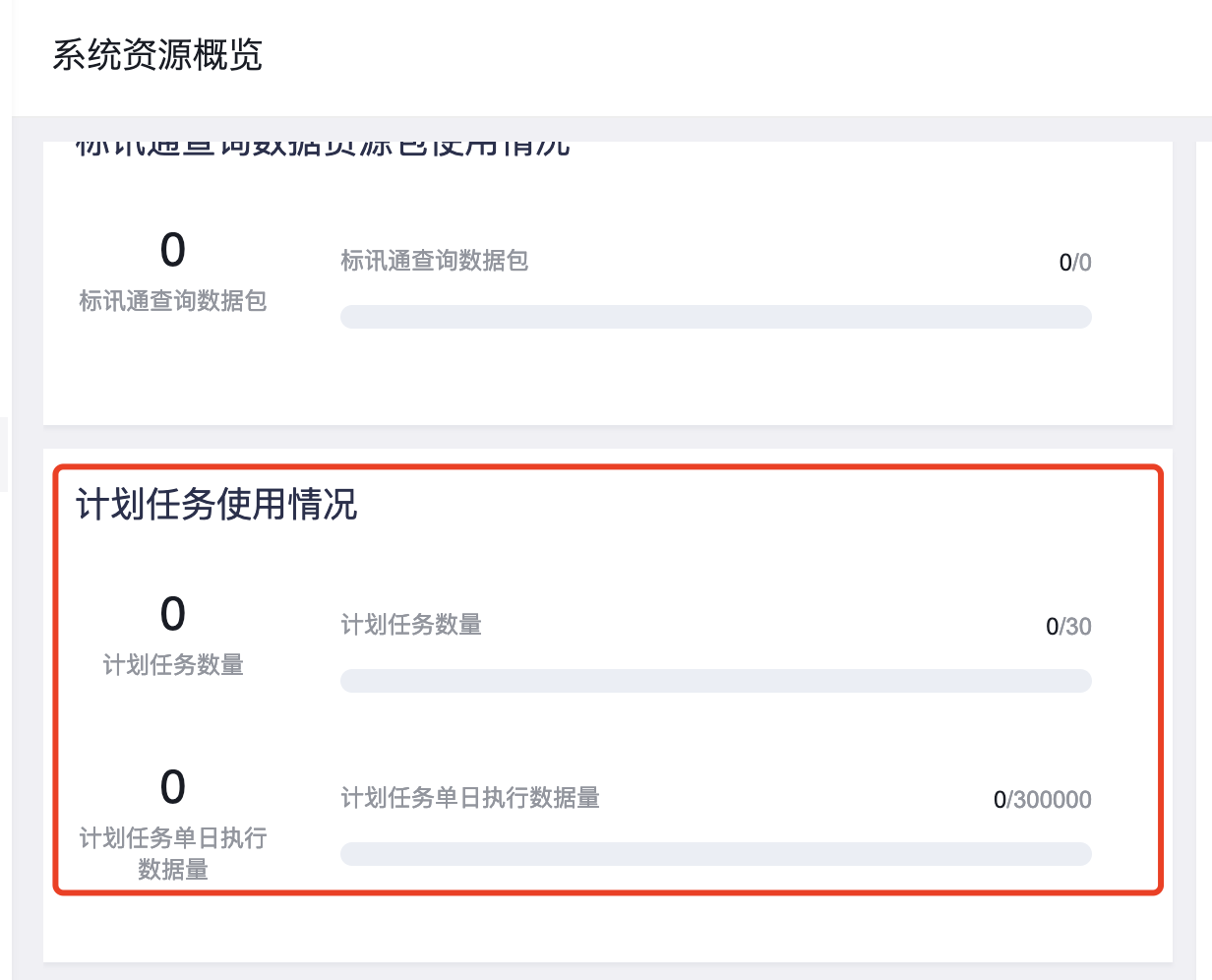1212x980 pixels.
Task: Click the 0/0 usage indicator
Action: (1076, 262)
